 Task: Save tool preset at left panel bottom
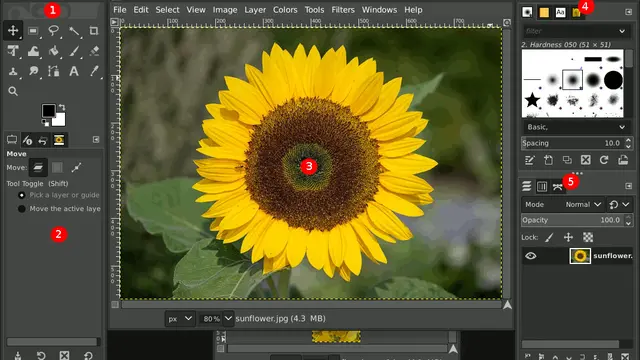pyautogui.click(x=18, y=356)
